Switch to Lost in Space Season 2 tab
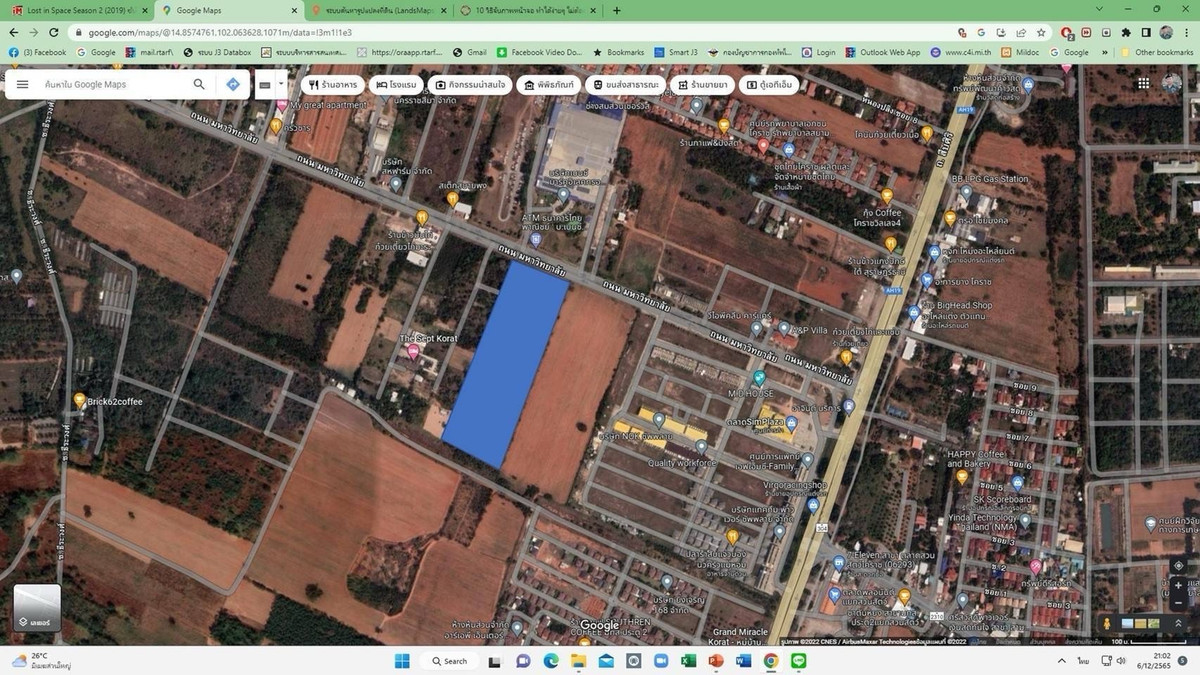The width and height of the screenshot is (1200, 675). pos(75,10)
